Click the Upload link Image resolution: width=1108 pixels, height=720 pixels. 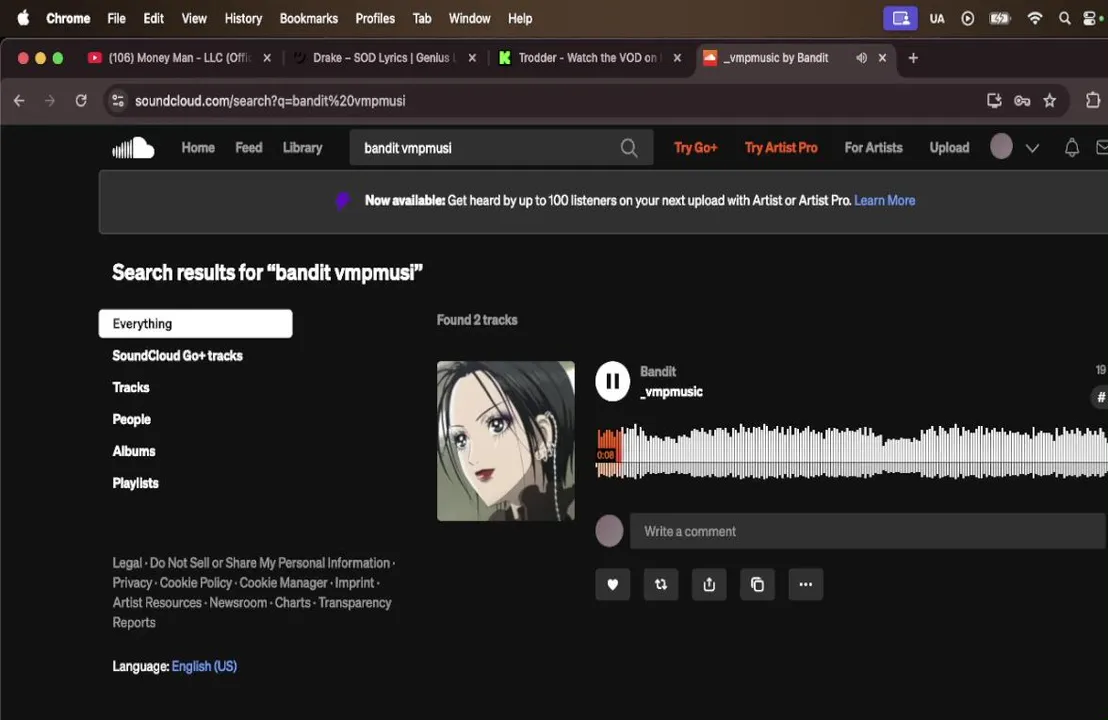[x=949, y=148]
